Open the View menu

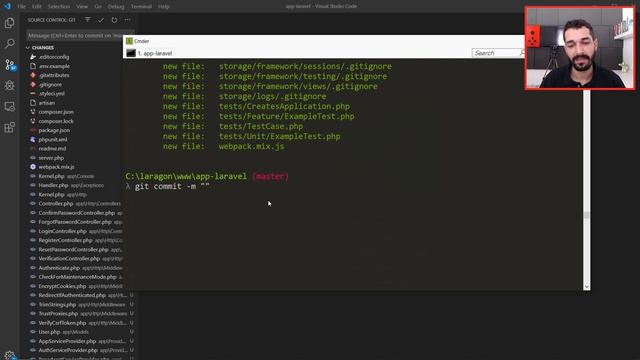(x=82, y=7)
